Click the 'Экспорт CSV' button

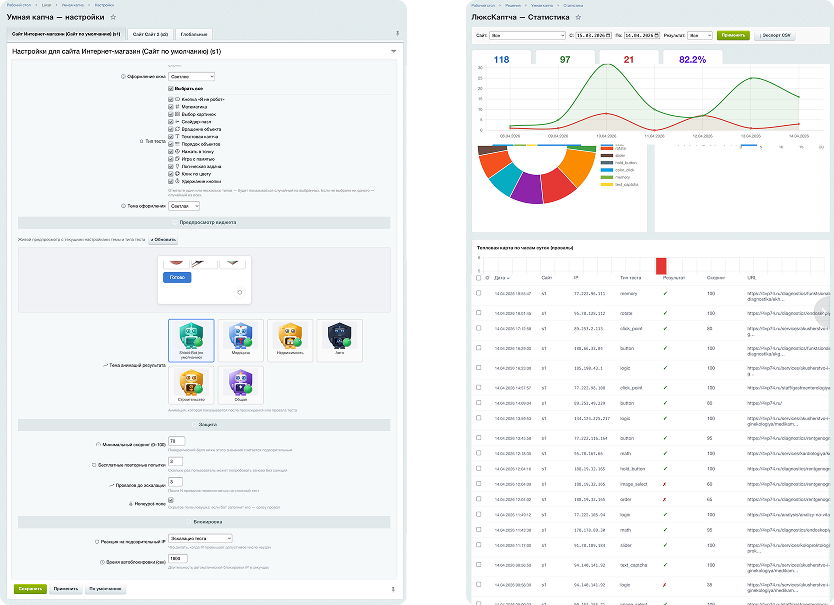coord(772,34)
